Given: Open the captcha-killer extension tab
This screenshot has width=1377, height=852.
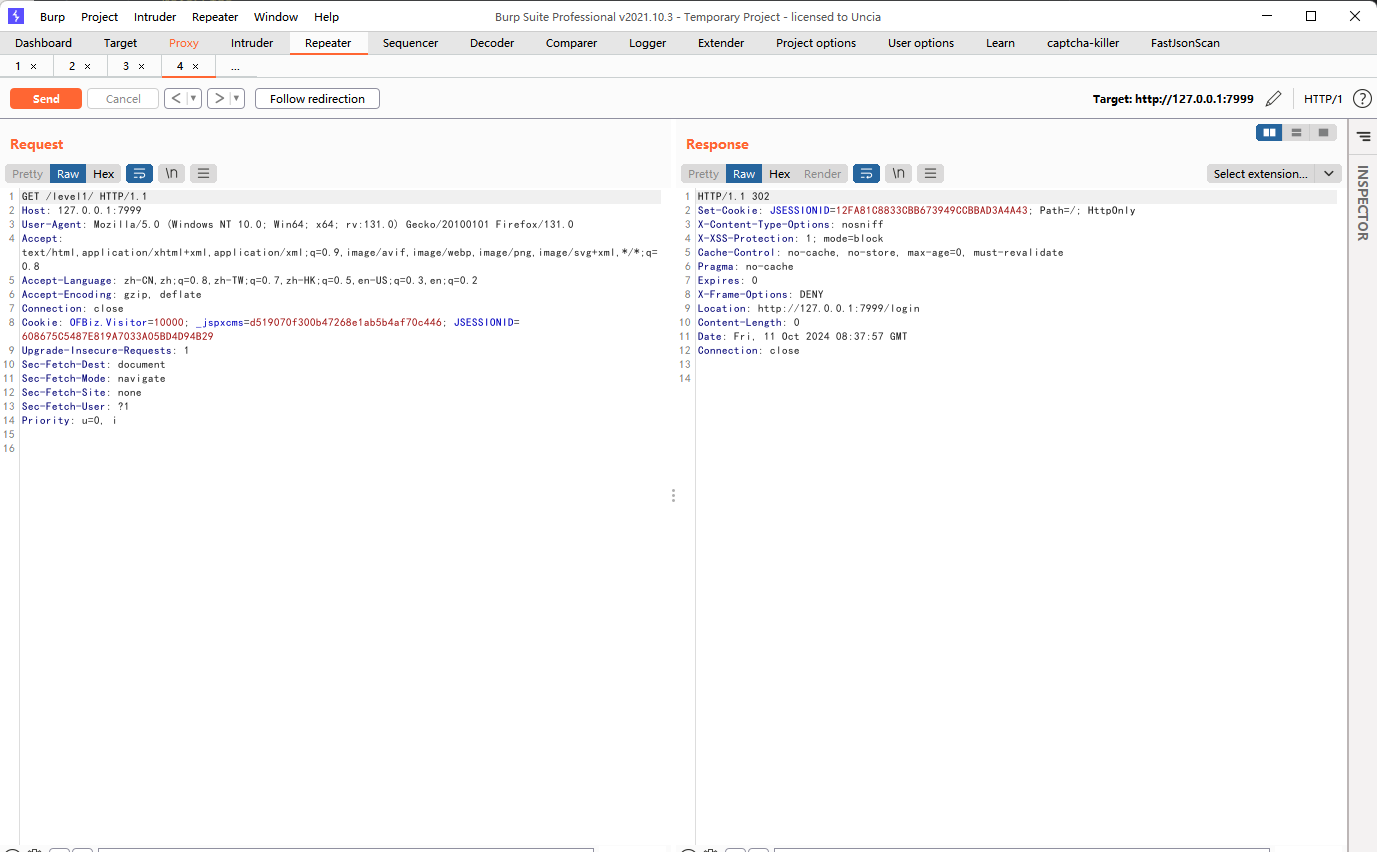Looking at the screenshot, I should pos(1083,43).
